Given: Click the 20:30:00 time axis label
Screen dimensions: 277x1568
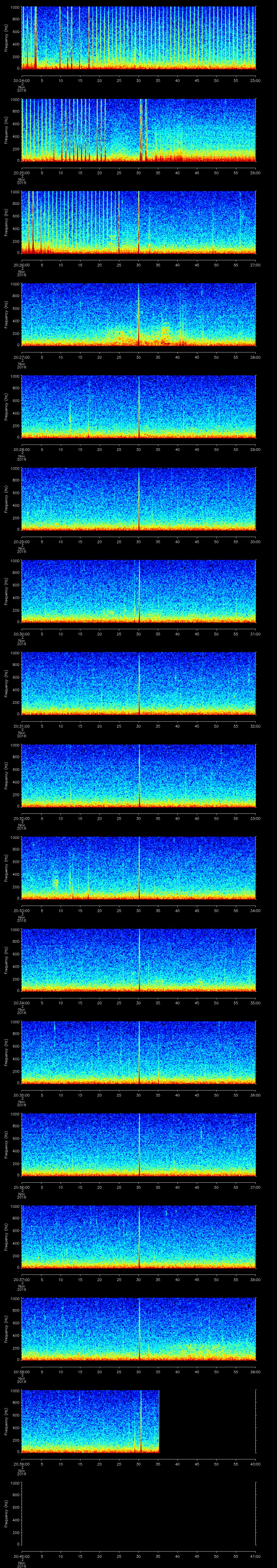Looking at the screenshot, I should [22, 634].
